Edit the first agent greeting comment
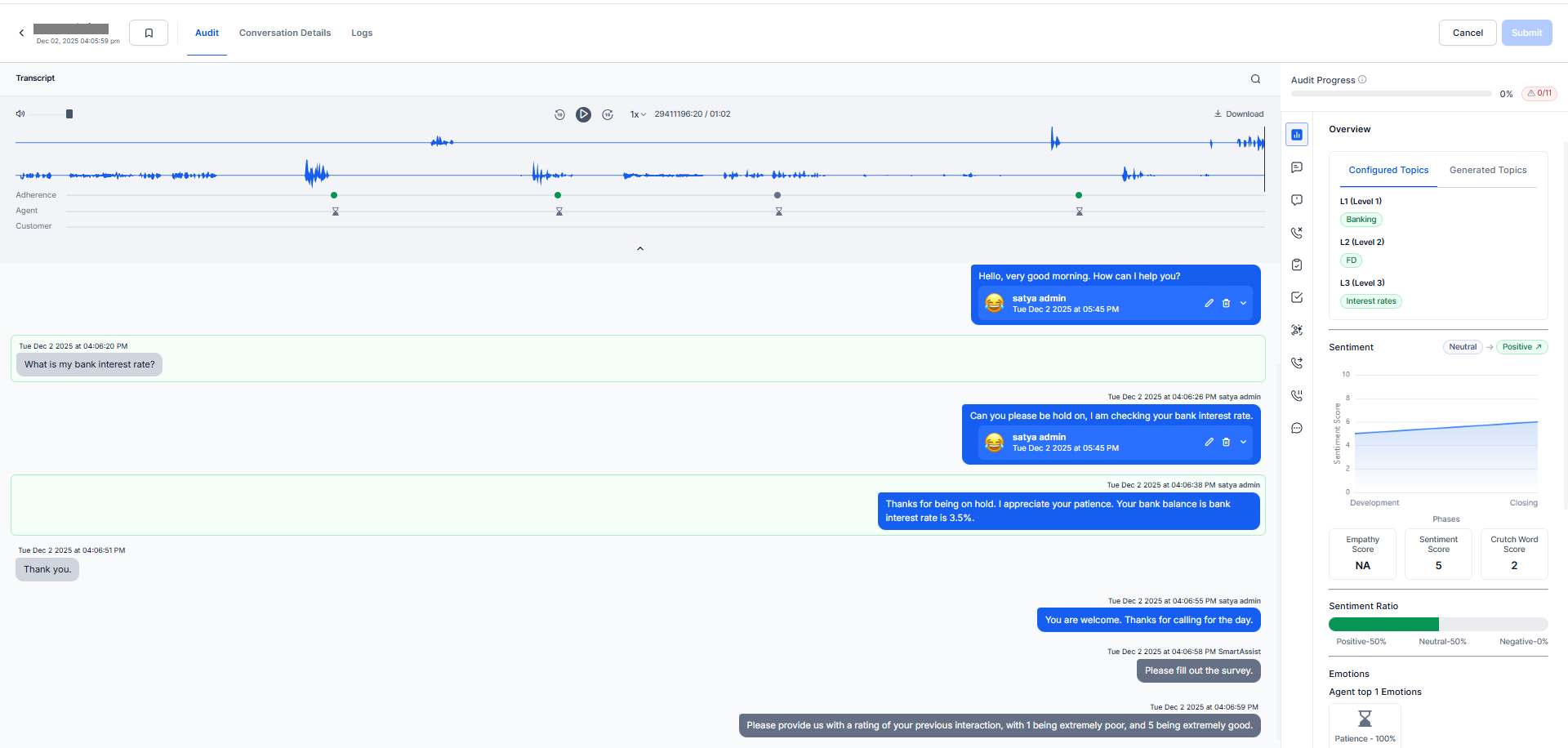The image size is (1568, 748). [1209, 303]
